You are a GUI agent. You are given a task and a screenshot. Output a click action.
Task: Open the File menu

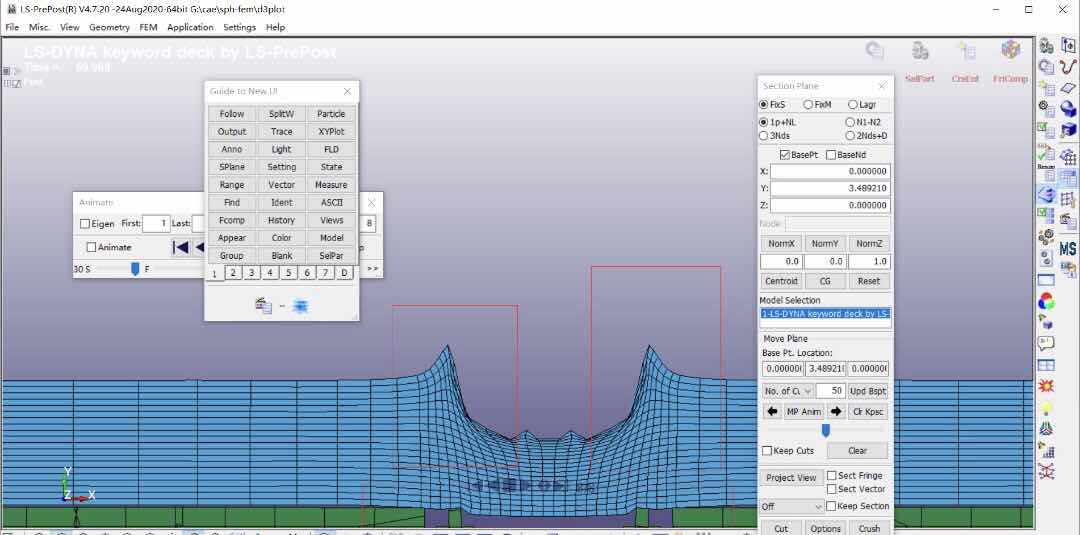click(12, 27)
